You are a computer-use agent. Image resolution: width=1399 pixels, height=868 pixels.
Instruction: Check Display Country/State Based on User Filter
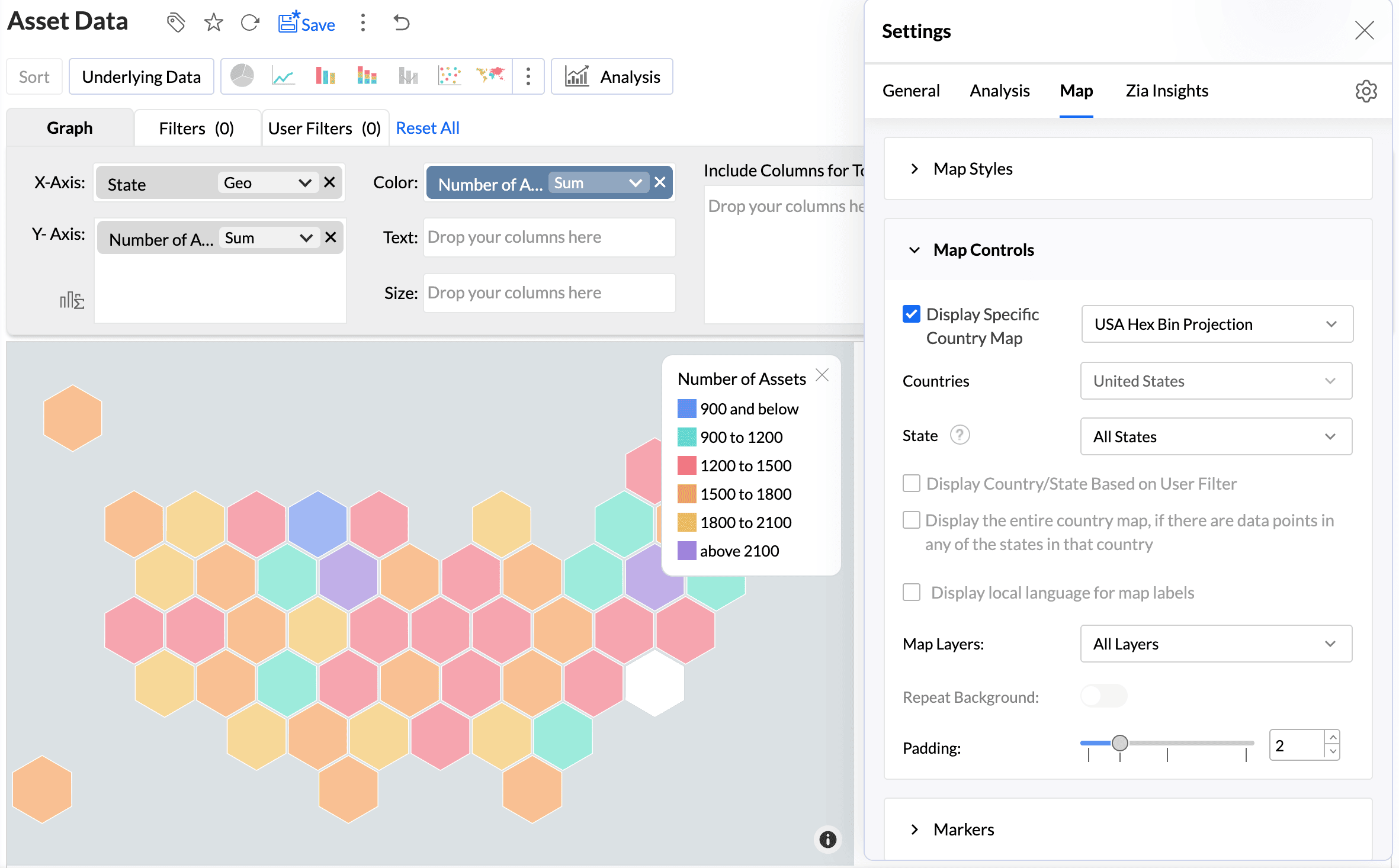pyautogui.click(x=912, y=483)
